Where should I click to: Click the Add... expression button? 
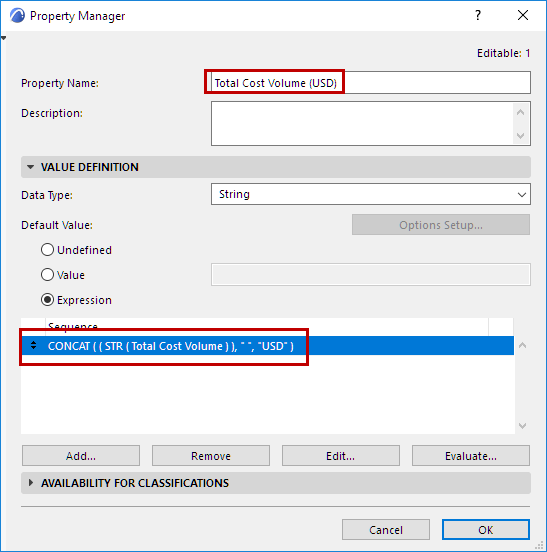(x=81, y=456)
